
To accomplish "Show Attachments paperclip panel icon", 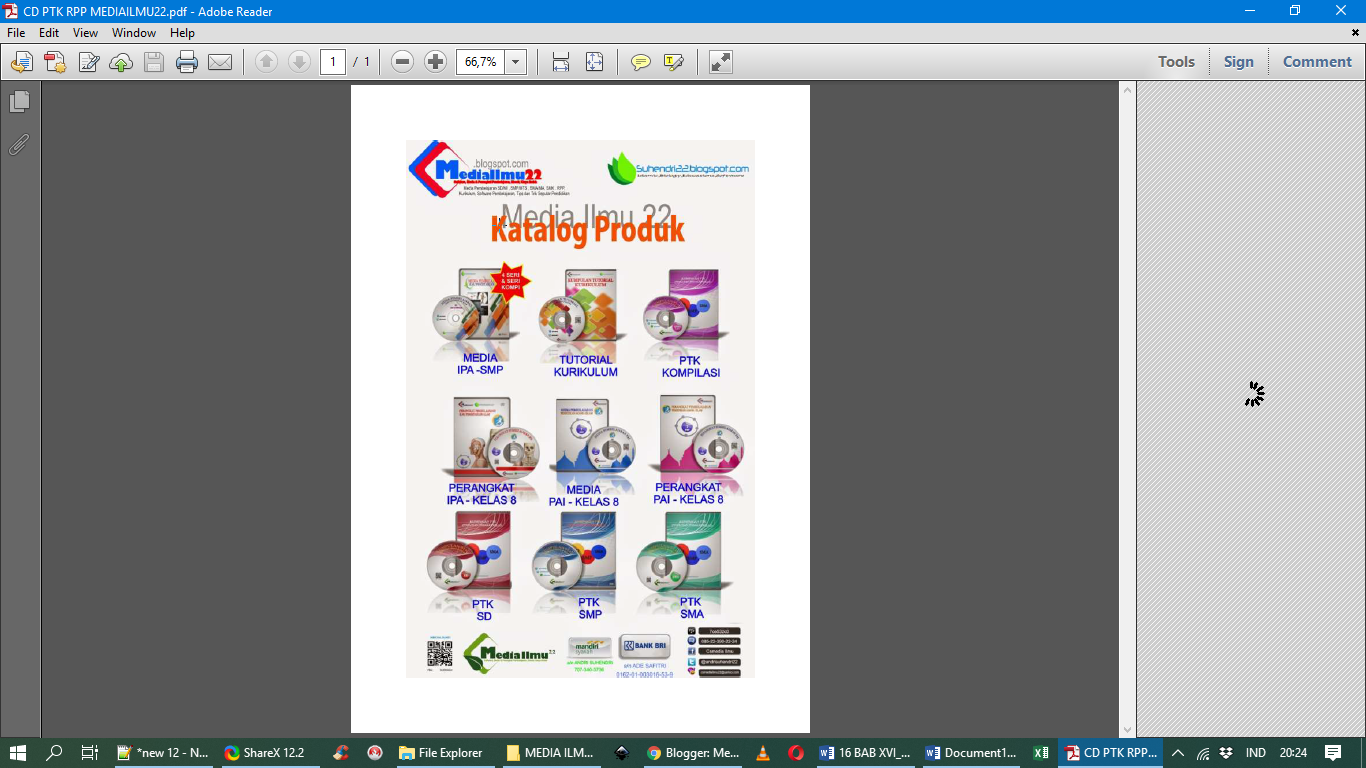I will (19, 145).
